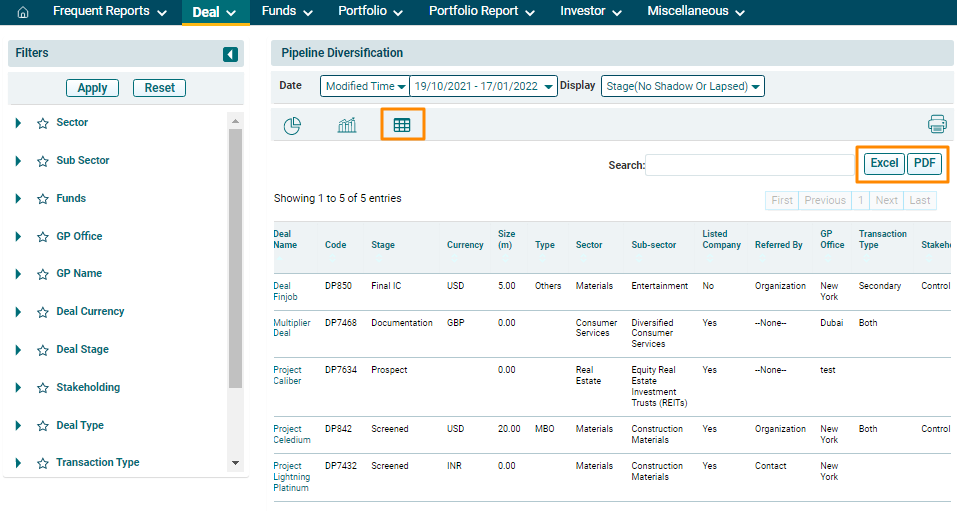Screen dimensions: 957x511
Task: Export the table to Excel
Action: [x=884, y=164]
